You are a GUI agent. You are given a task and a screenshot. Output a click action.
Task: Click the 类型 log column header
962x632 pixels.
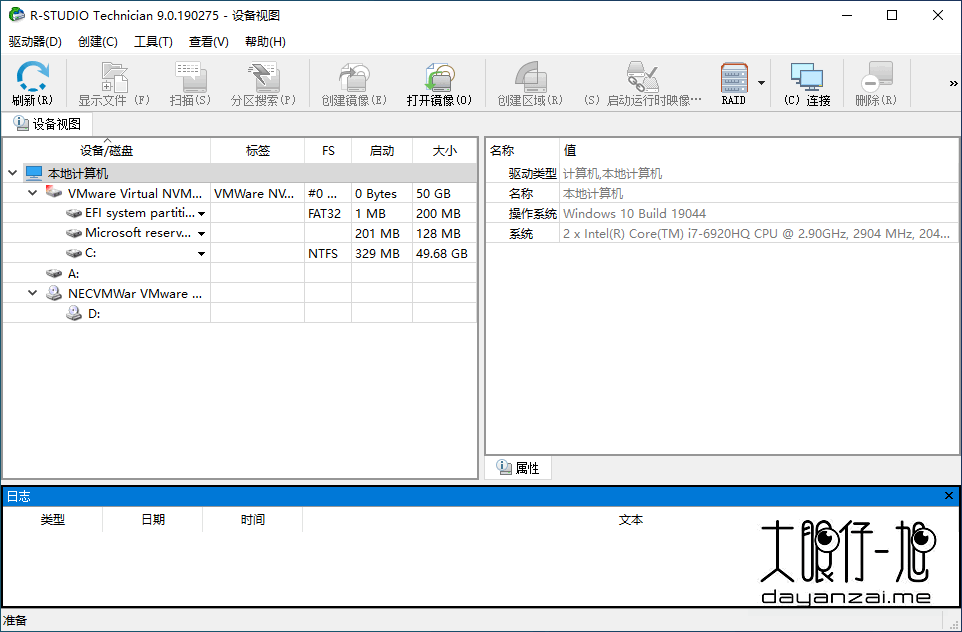click(53, 520)
